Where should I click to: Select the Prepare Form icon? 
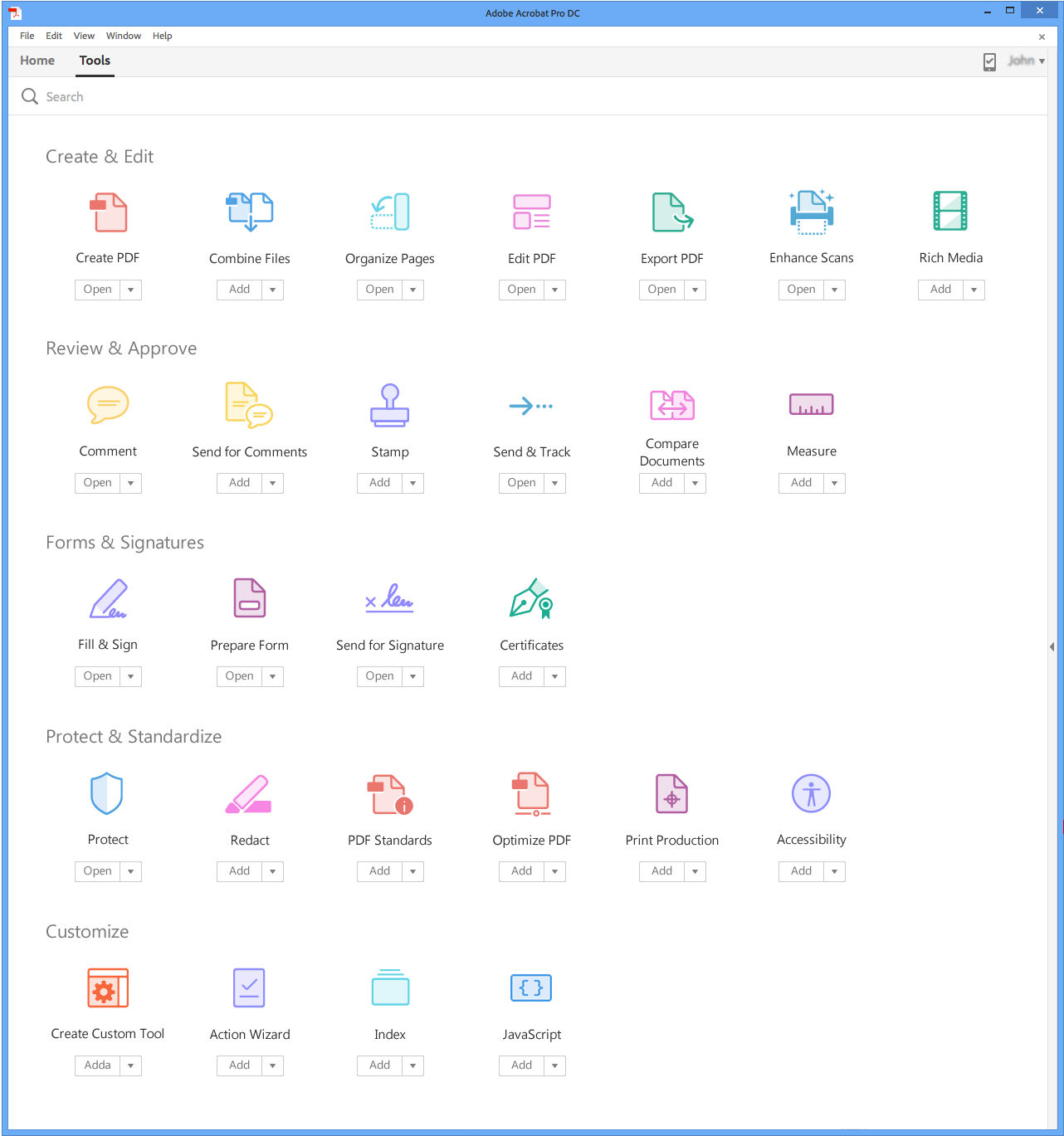click(x=250, y=598)
